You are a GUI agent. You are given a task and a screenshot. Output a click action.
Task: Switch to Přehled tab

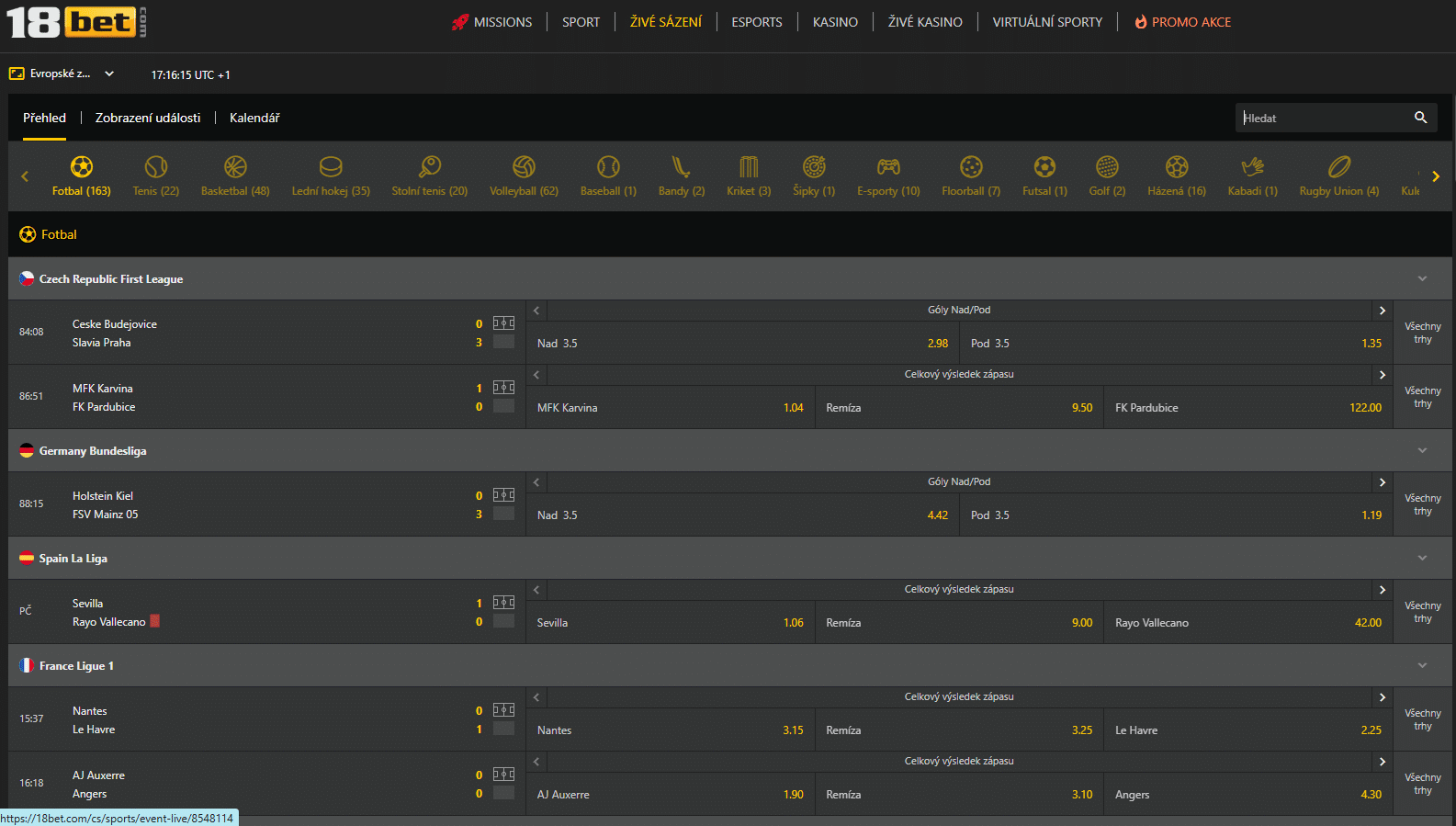[44, 118]
